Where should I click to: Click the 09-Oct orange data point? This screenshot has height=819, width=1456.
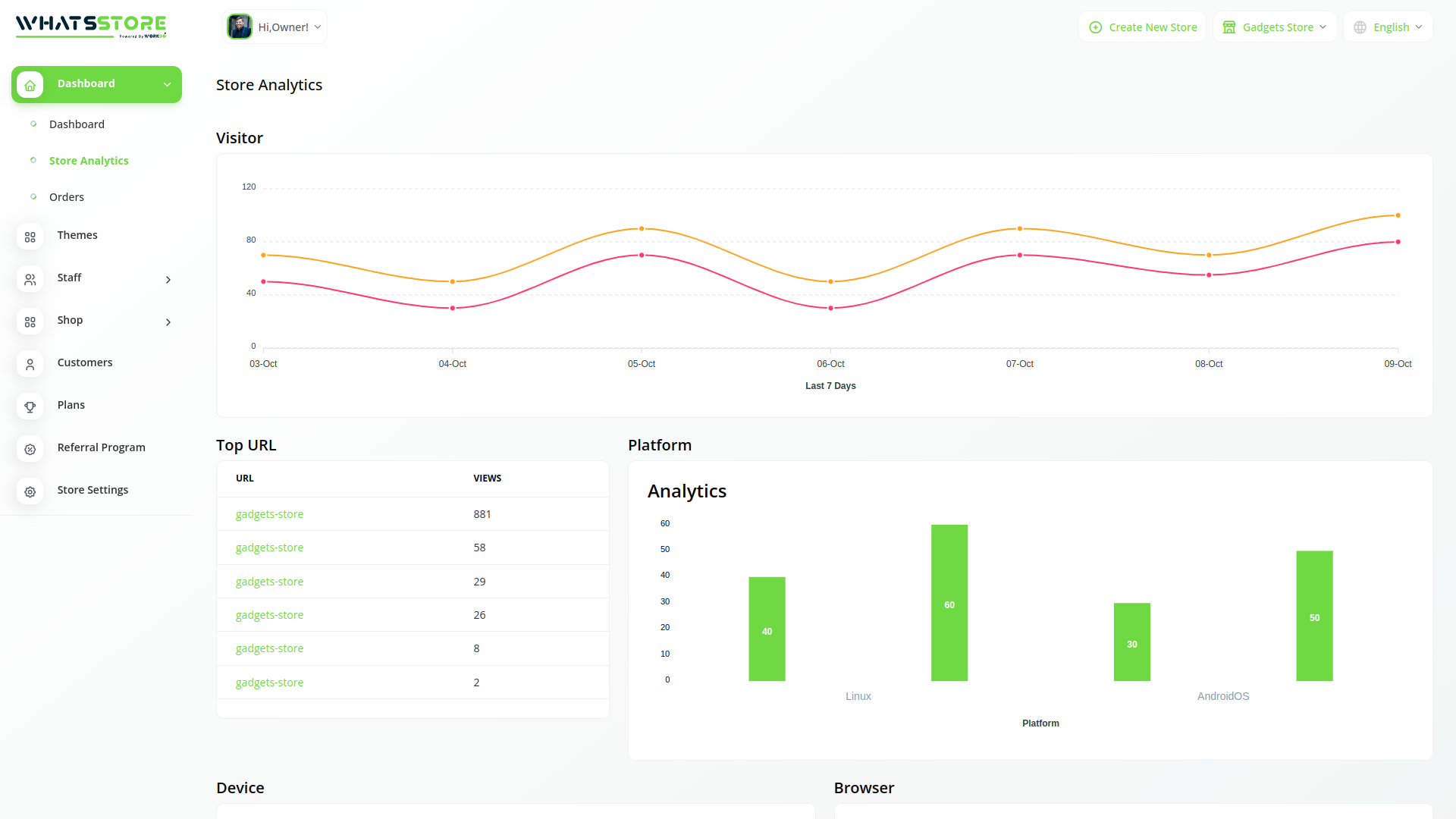(x=1398, y=215)
